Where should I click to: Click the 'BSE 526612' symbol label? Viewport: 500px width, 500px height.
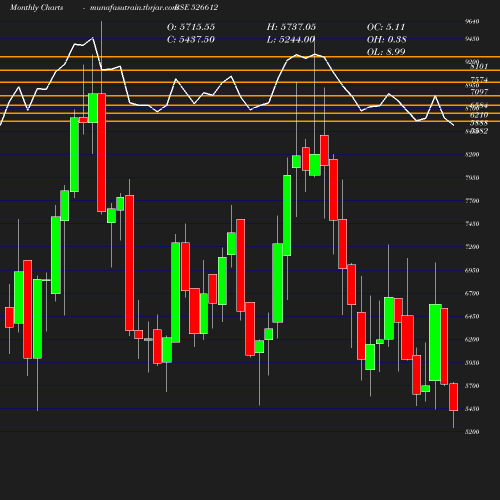tap(197, 7)
